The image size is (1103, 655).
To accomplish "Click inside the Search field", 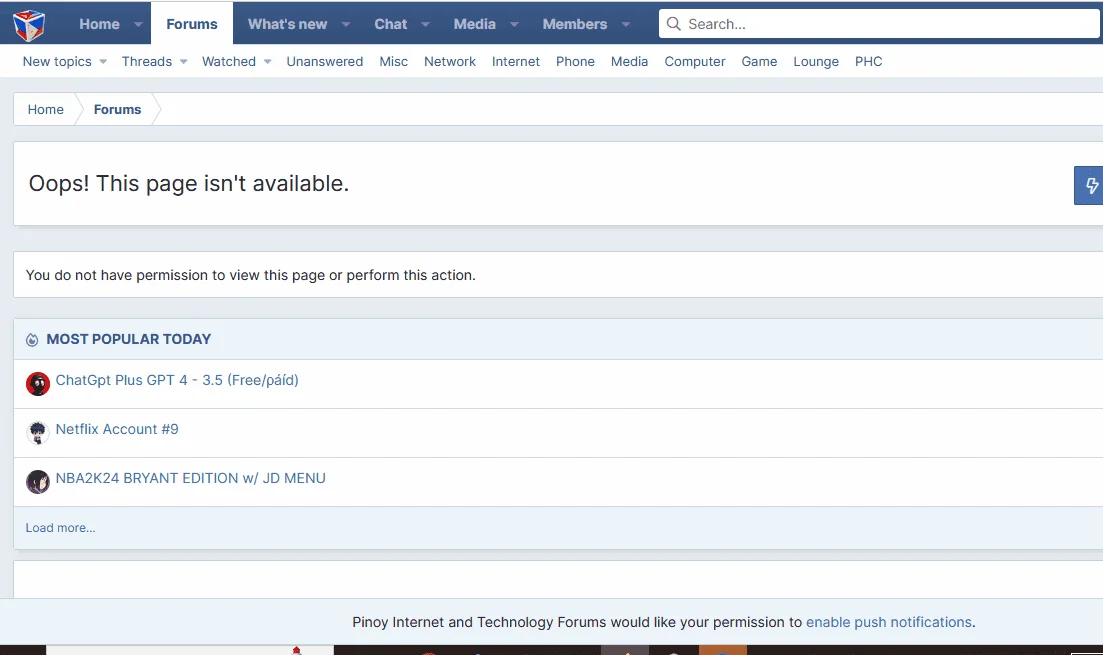I will click(881, 24).
